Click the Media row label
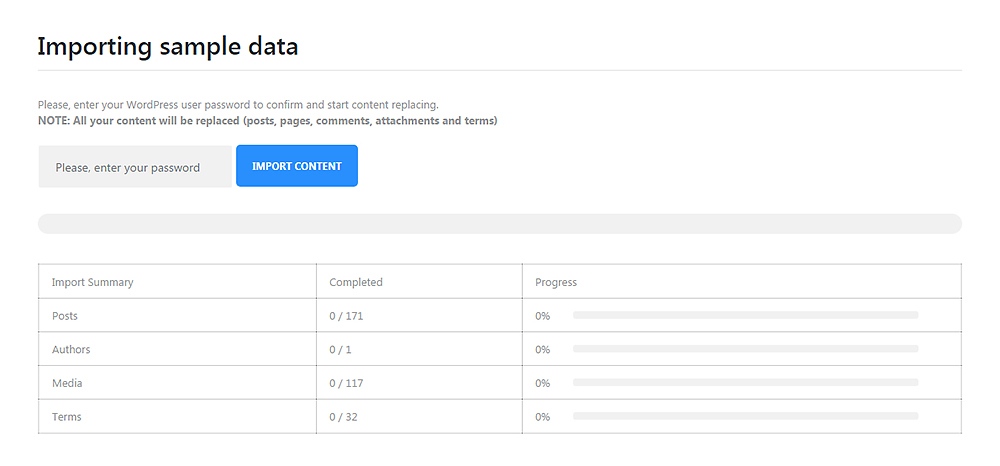The width and height of the screenshot is (1000, 466). [x=67, y=383]
